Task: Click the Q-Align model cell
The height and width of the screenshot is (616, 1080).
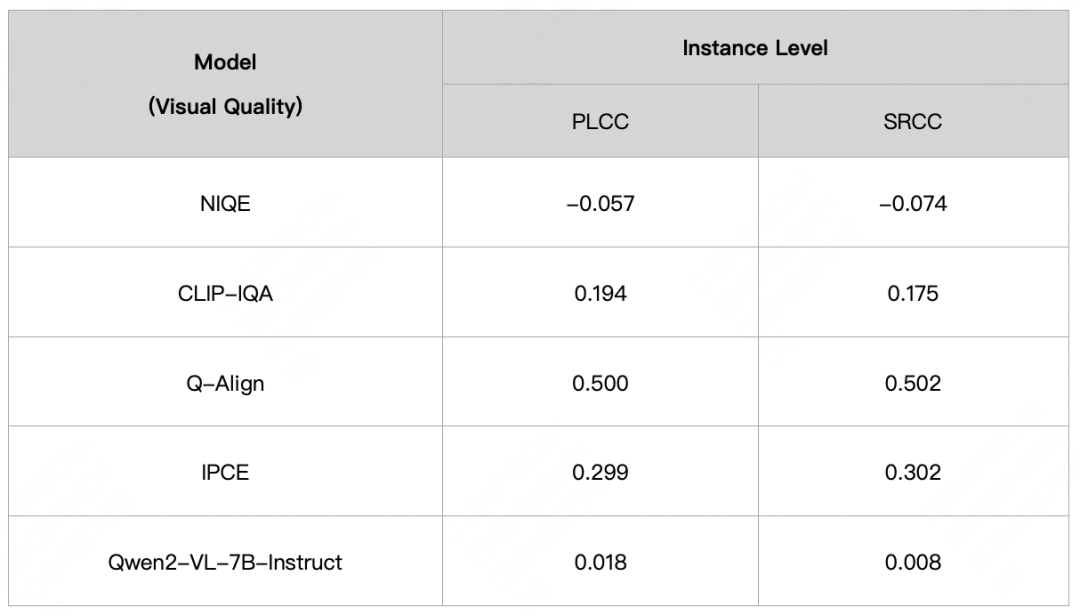Action: [225, 382]
